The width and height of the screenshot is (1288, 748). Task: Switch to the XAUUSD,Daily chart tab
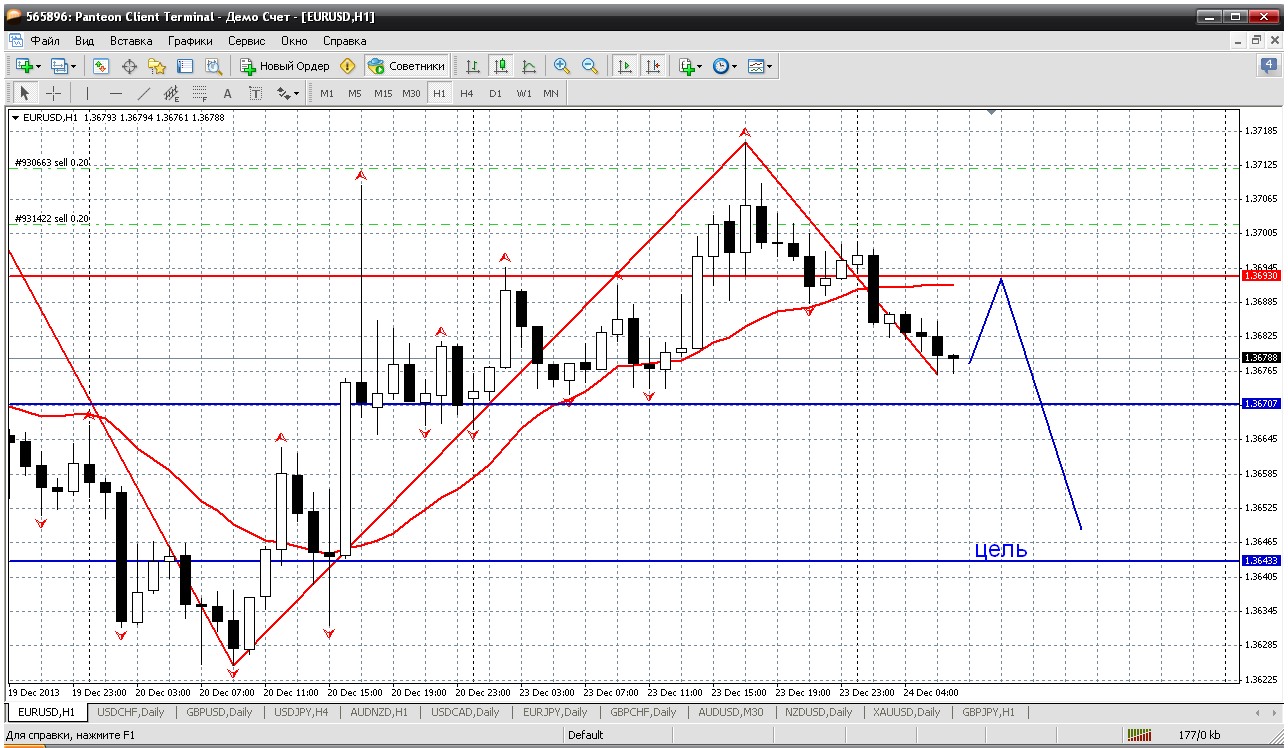tap(906, 712)
